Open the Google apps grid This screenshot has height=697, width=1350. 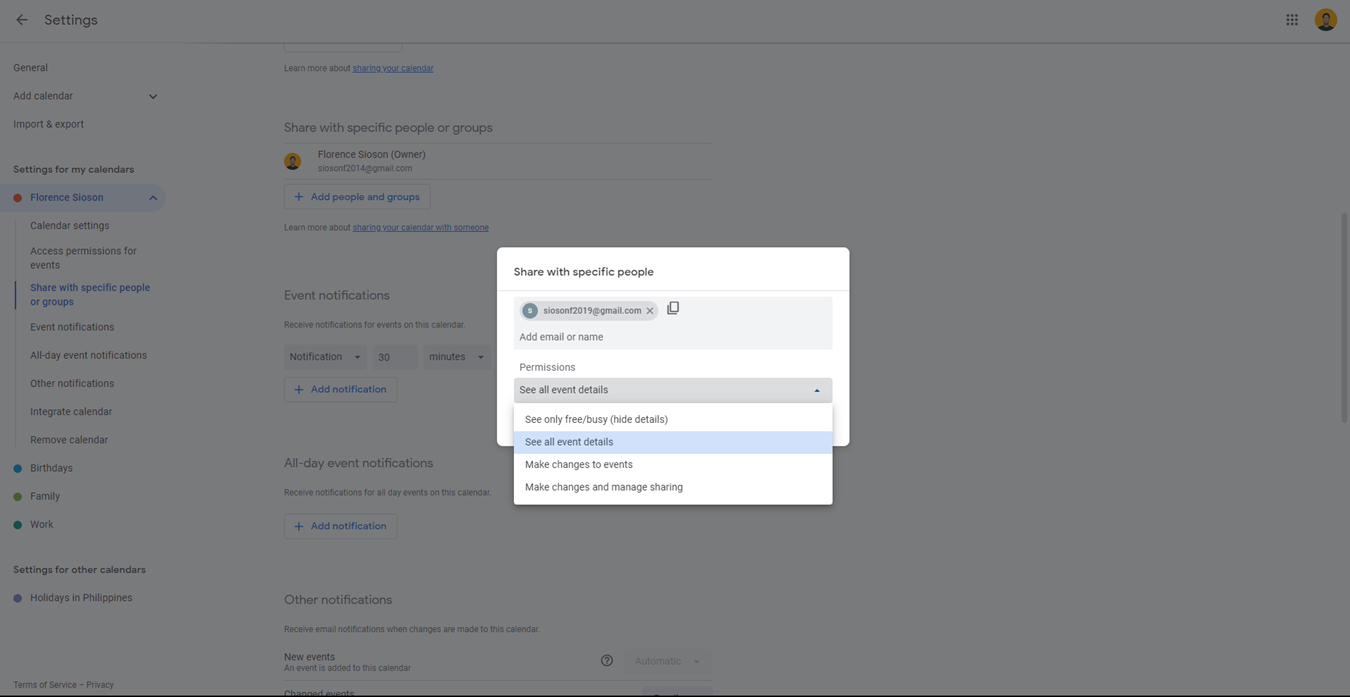[1292, 20]
